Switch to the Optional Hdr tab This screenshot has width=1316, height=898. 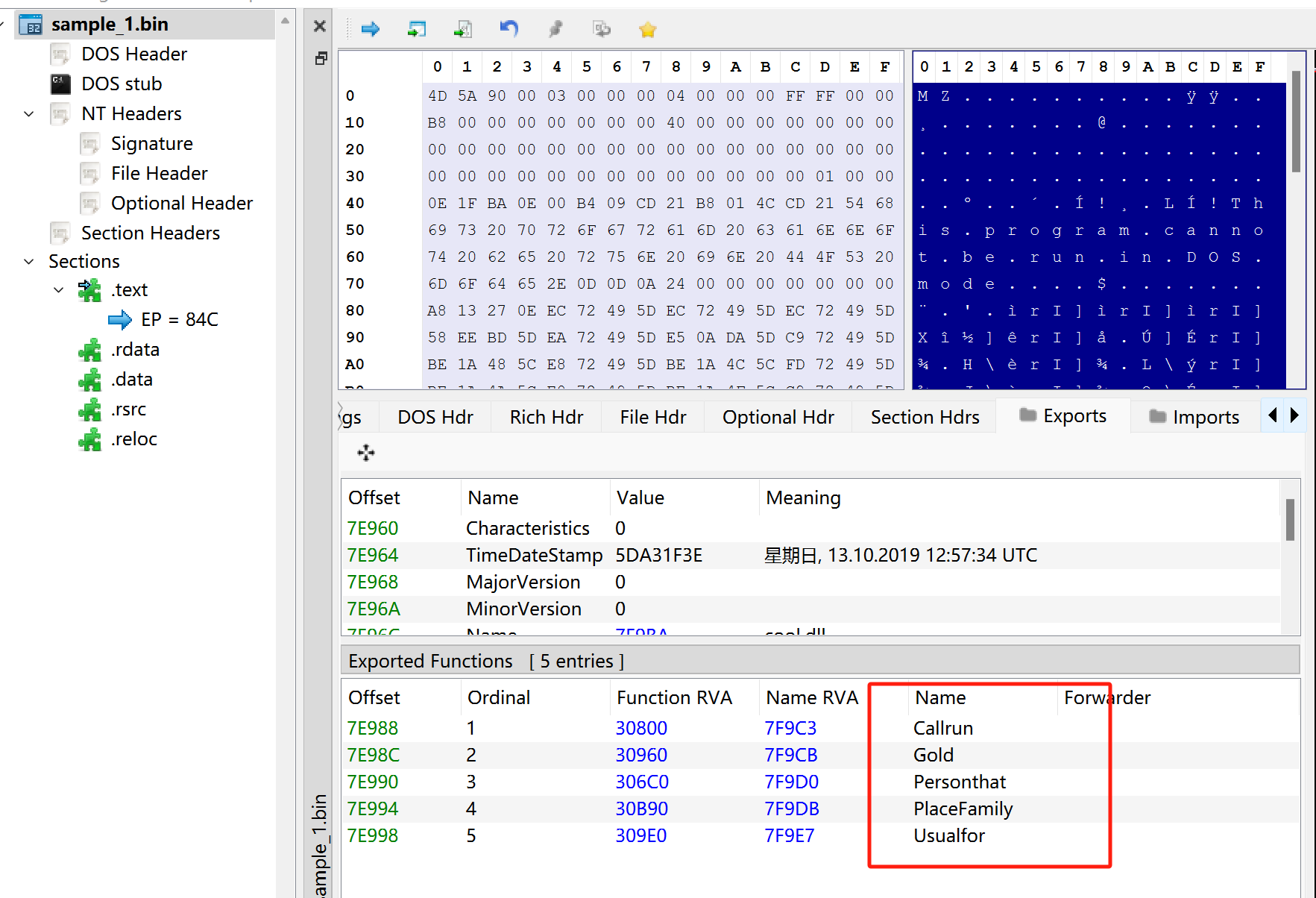tap(778, 417)
